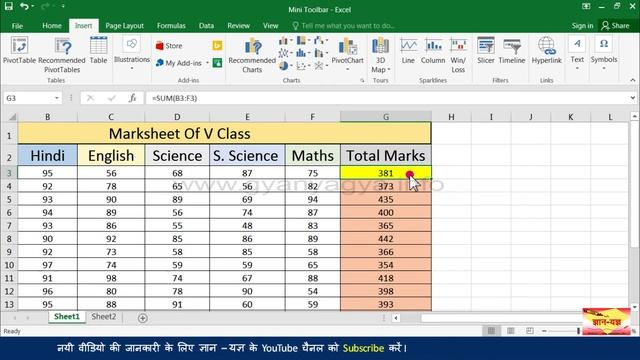Click the zoom out minus button
Screen dimensions: 640x360
544,331
